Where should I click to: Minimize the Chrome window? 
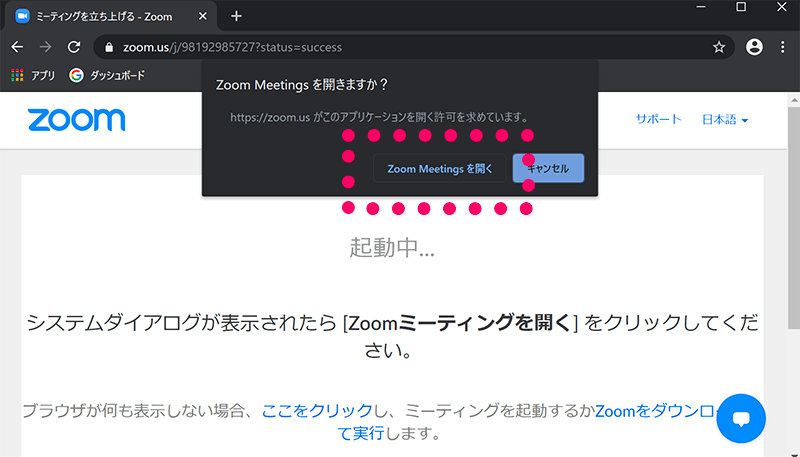coord(701,7)
